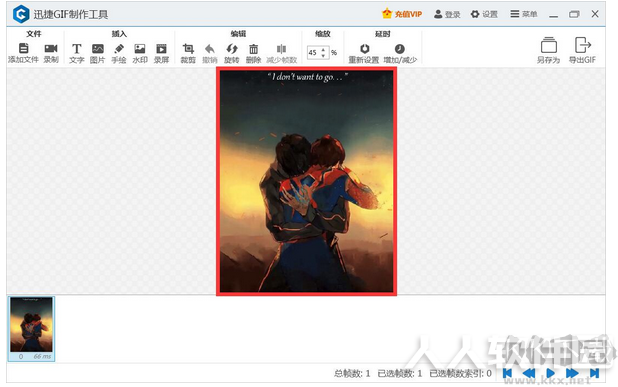
Task: Open 设置 settings in the title bar
Action: click(x=484, y=14)
